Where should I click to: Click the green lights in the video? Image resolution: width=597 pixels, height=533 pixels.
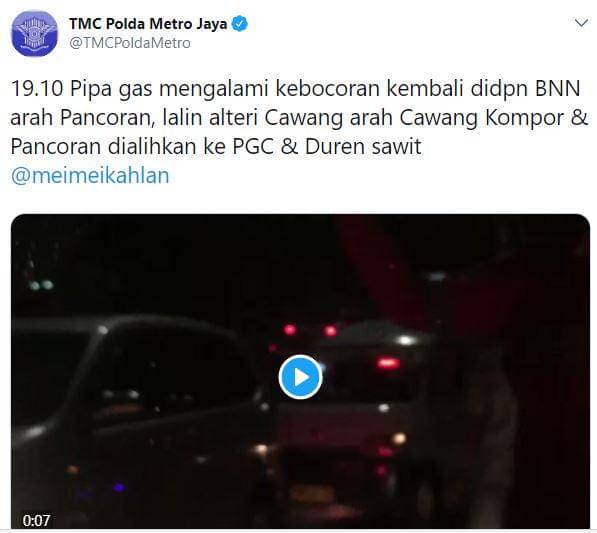(x=41, y=285)
